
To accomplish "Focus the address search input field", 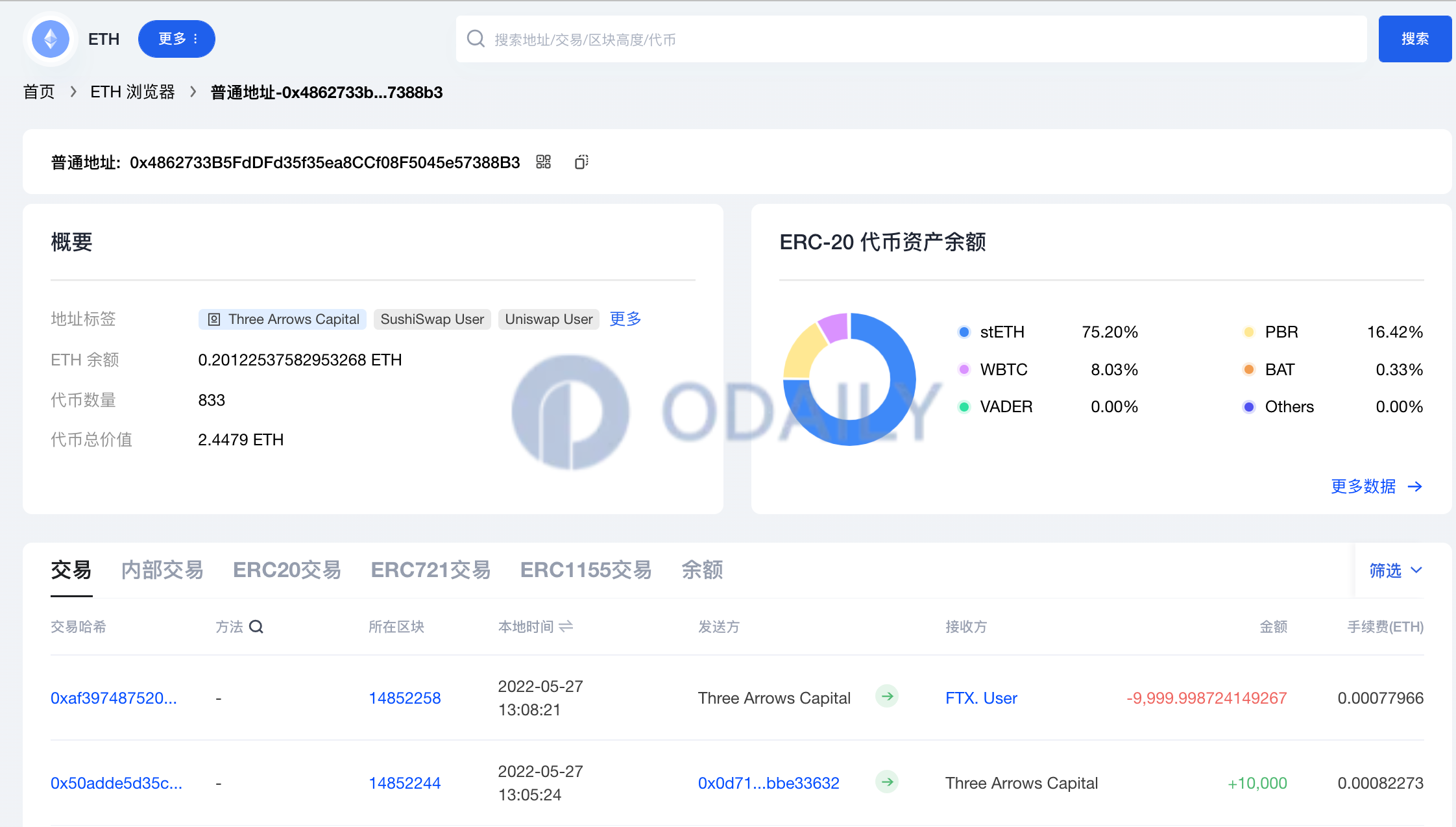I will (912, 39).
